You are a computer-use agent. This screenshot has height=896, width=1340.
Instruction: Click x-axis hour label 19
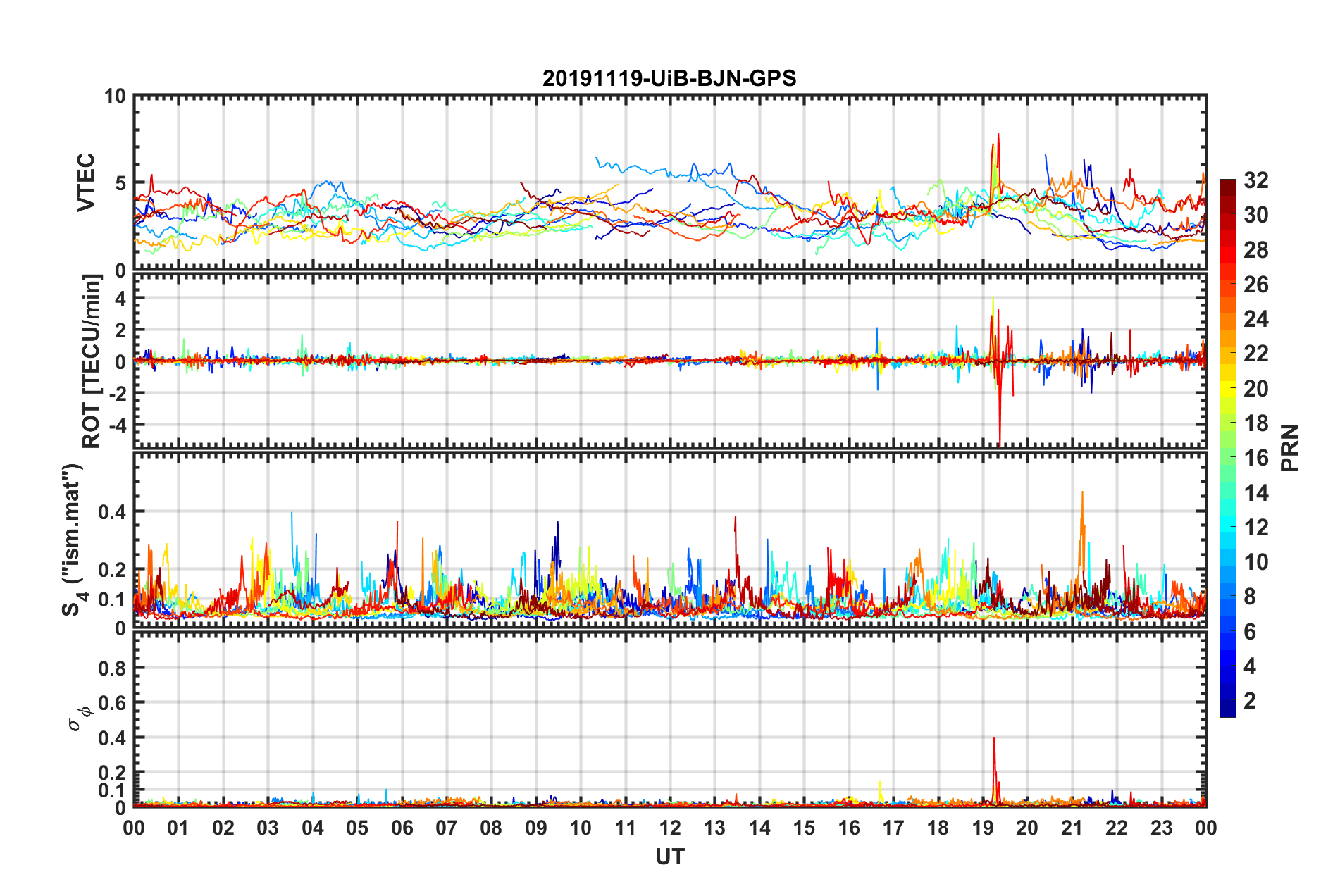point(983,828)
